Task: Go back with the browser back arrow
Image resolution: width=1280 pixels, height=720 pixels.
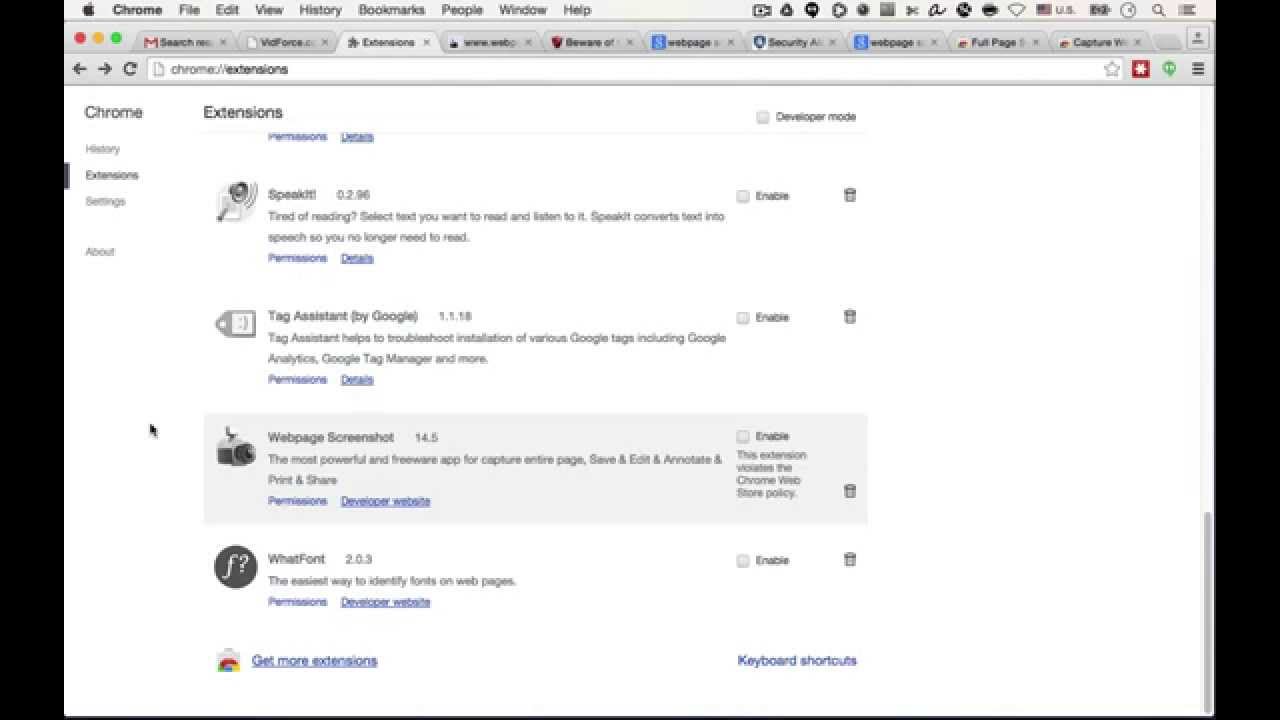Action: click(x=80, y=69)
